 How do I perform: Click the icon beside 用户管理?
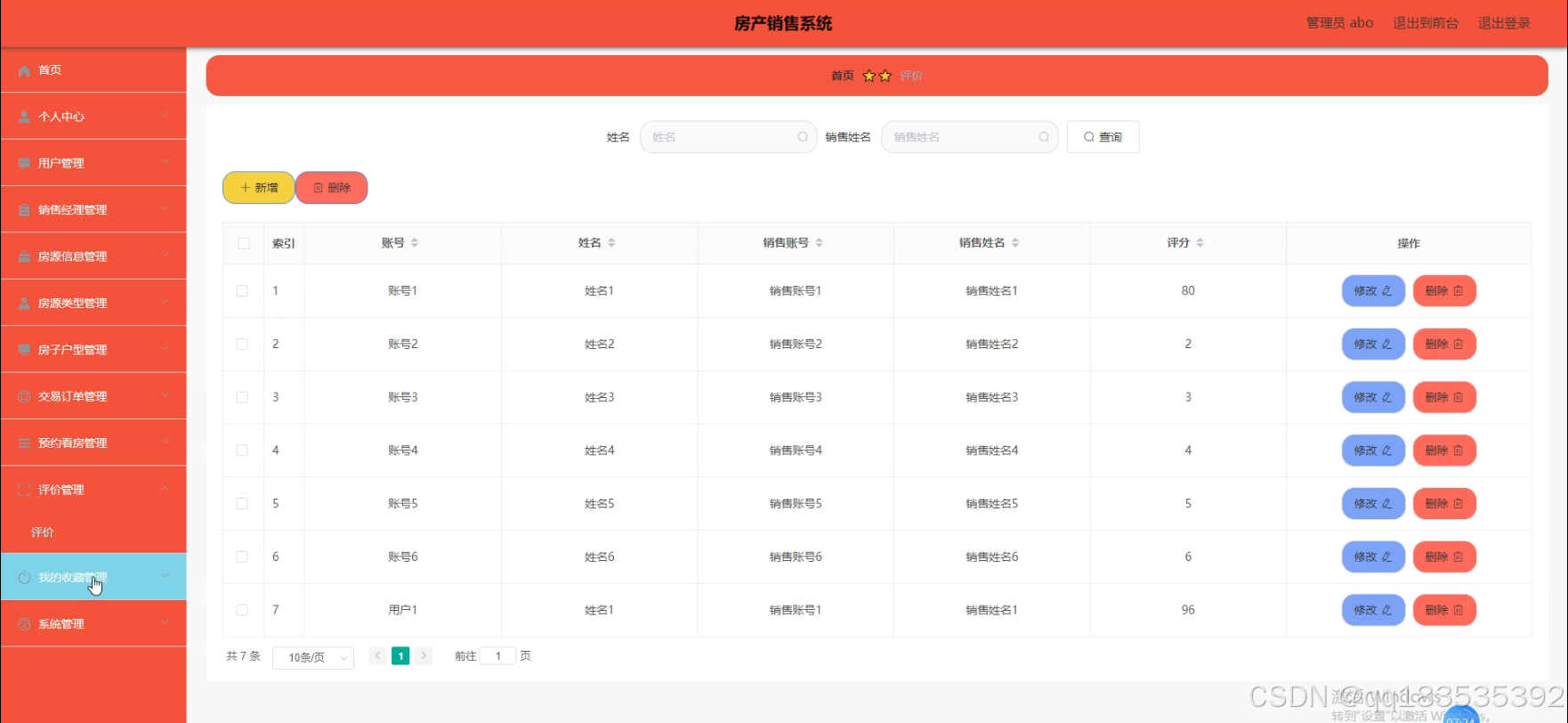24,163
